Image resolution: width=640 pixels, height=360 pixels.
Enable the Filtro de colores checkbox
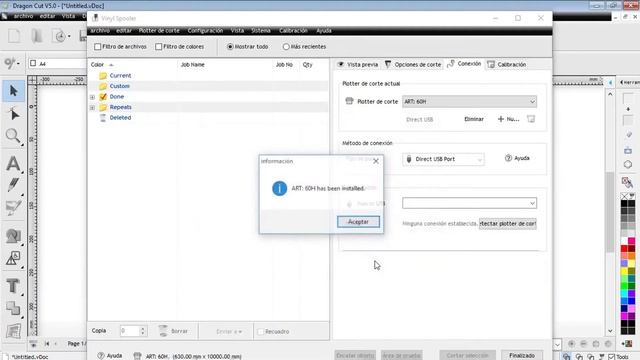[159, 47]
